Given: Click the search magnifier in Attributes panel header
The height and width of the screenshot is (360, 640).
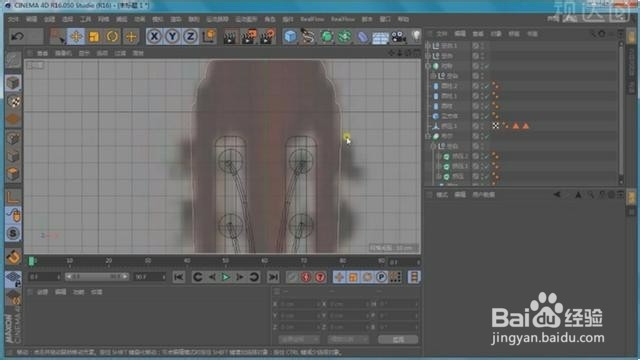Looking at the screenshot, I should pos(591,195).
